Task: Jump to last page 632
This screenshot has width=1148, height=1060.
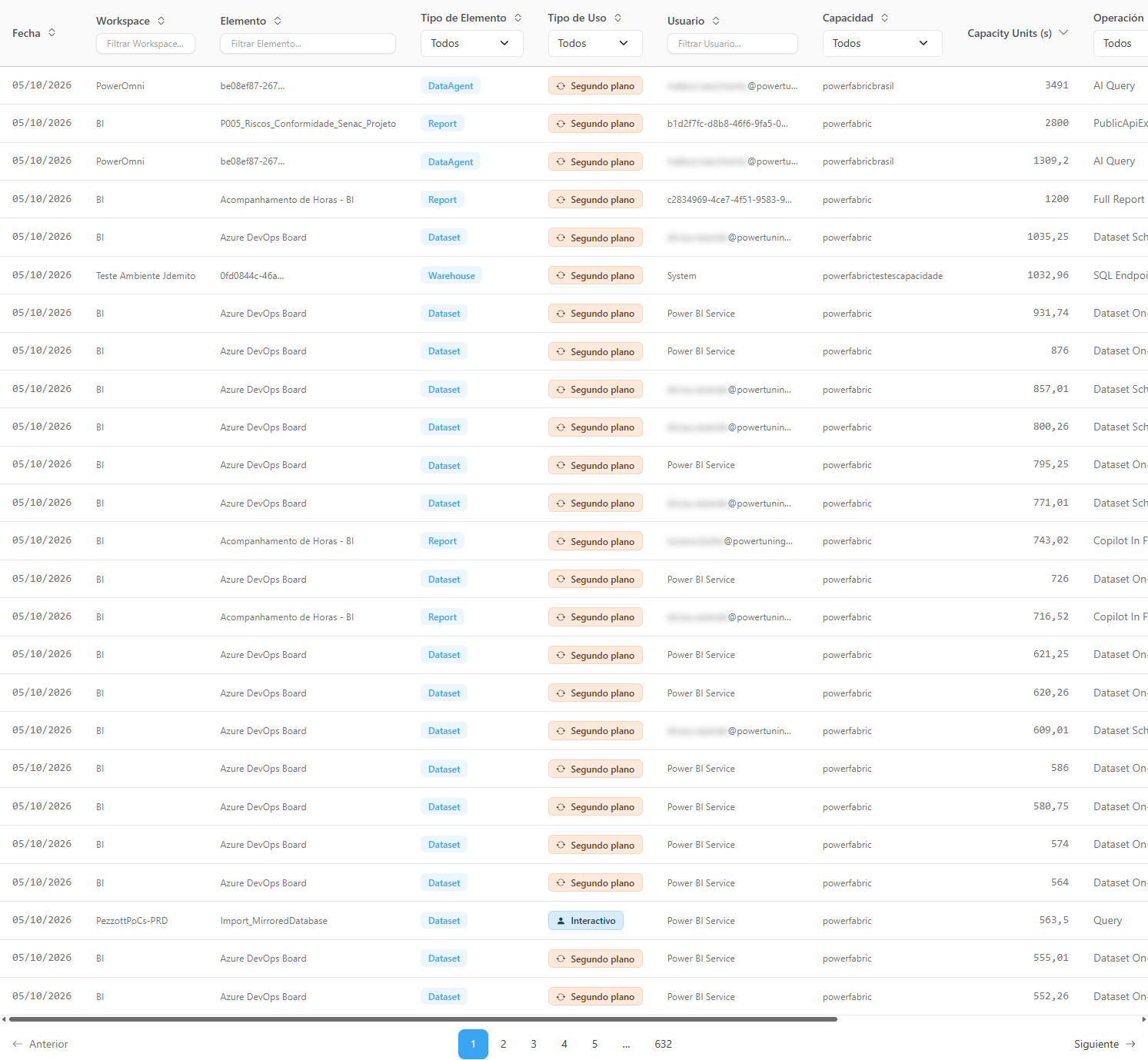Action: 664,1044
